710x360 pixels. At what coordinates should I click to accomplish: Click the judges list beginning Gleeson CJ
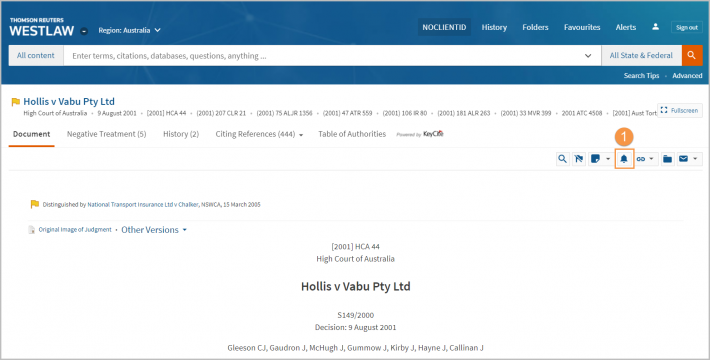click(355, 348)
